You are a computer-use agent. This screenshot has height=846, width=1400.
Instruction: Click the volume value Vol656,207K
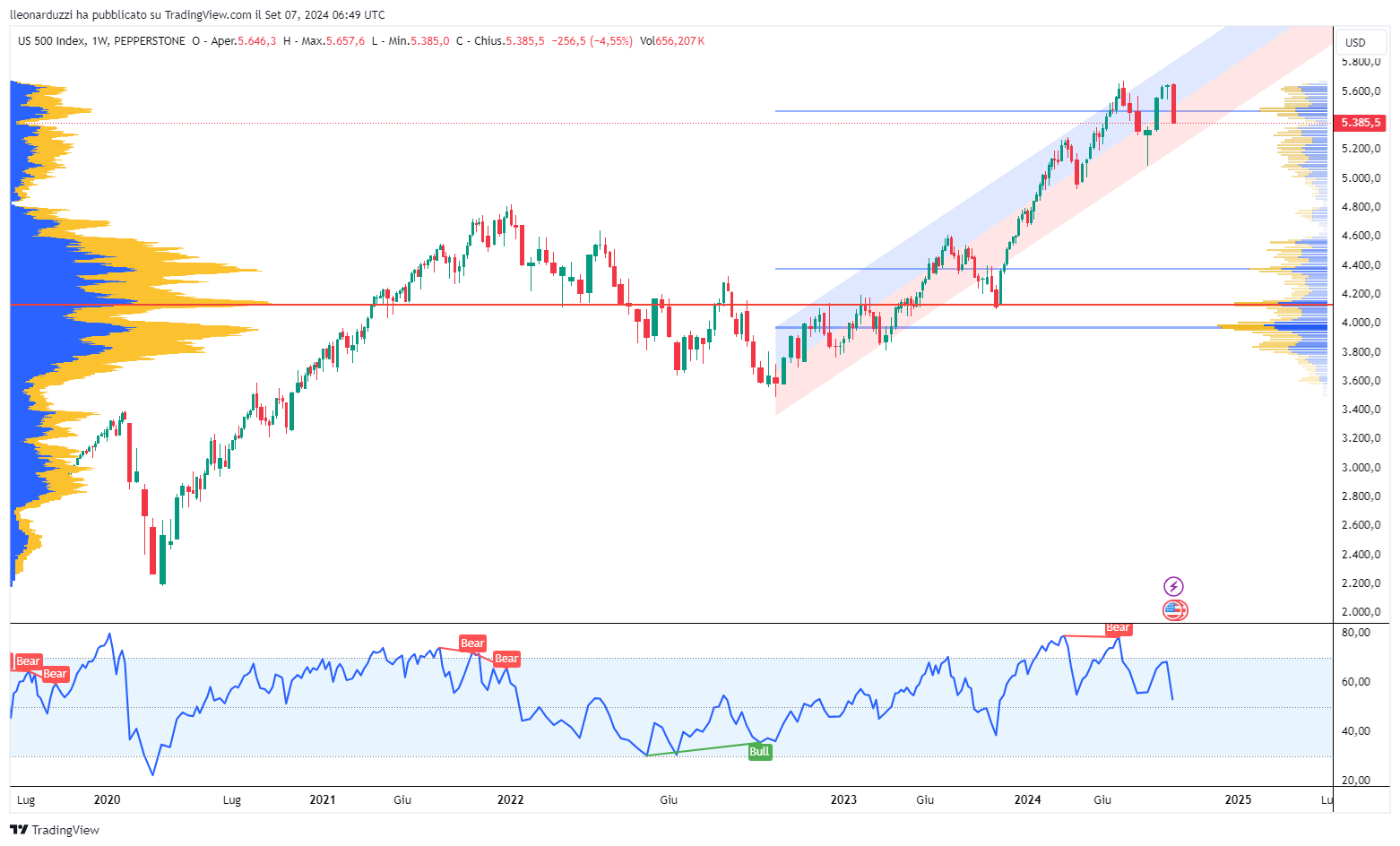tap(672, 41)
